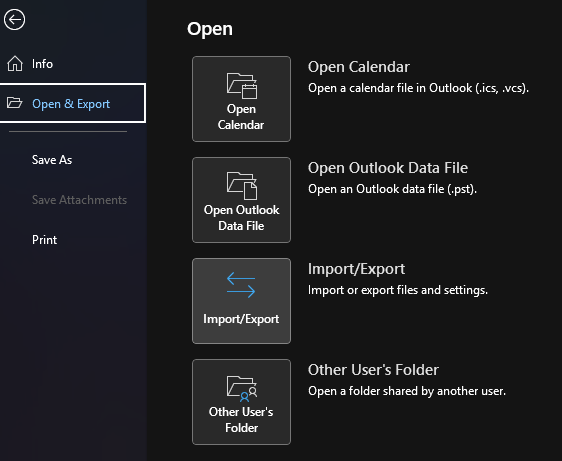Click "Open a folder shared by another user" text

407,391
